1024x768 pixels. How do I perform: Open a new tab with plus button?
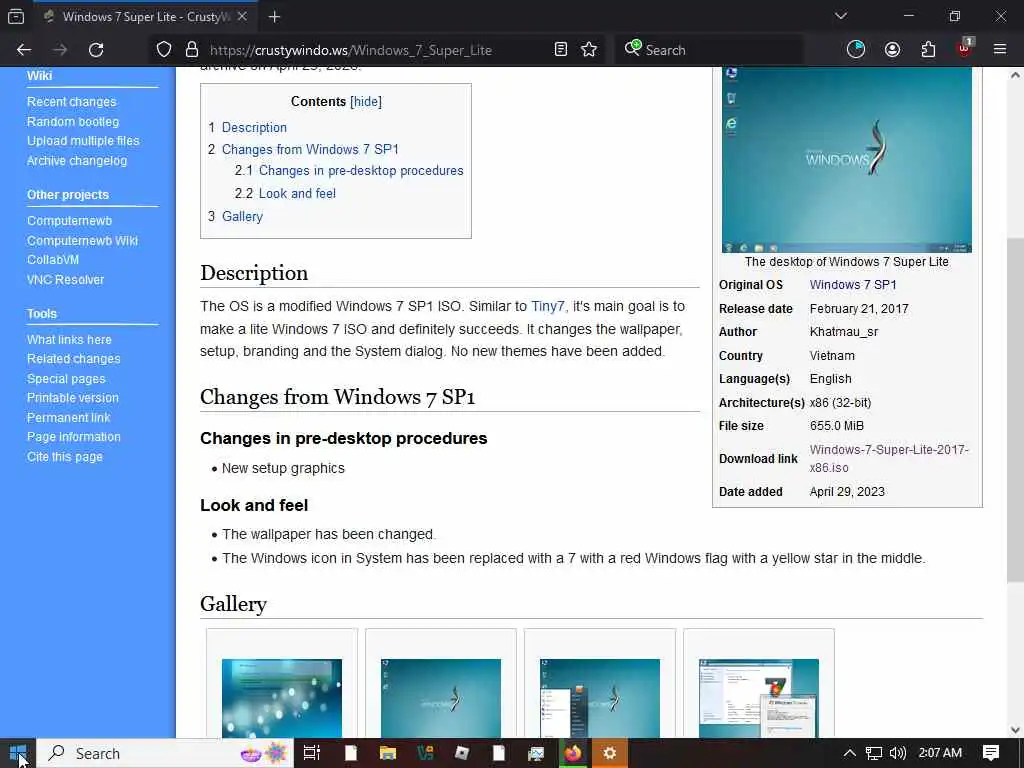[274, 17]
